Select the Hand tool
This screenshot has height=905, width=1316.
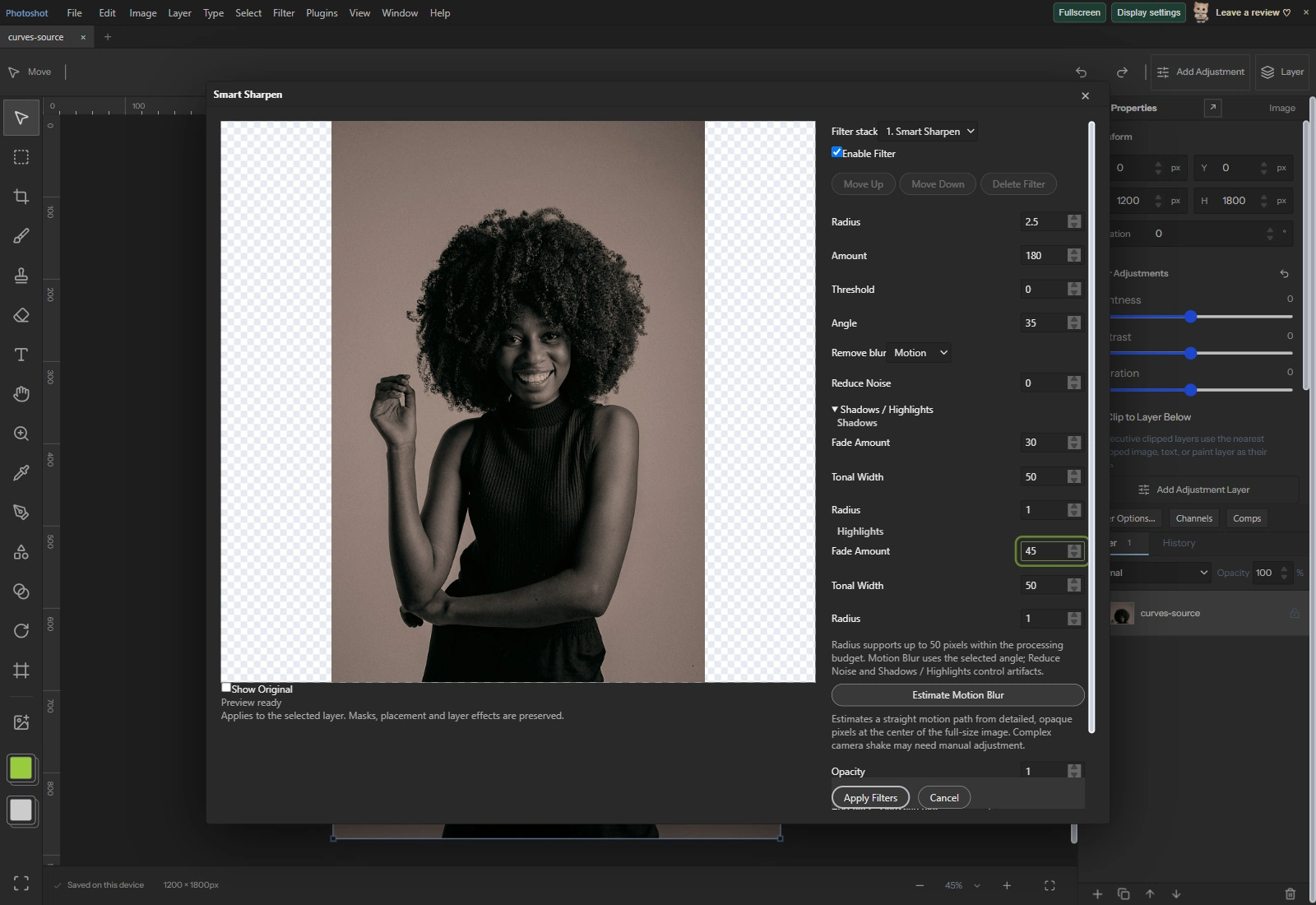(x=21, y=394)
